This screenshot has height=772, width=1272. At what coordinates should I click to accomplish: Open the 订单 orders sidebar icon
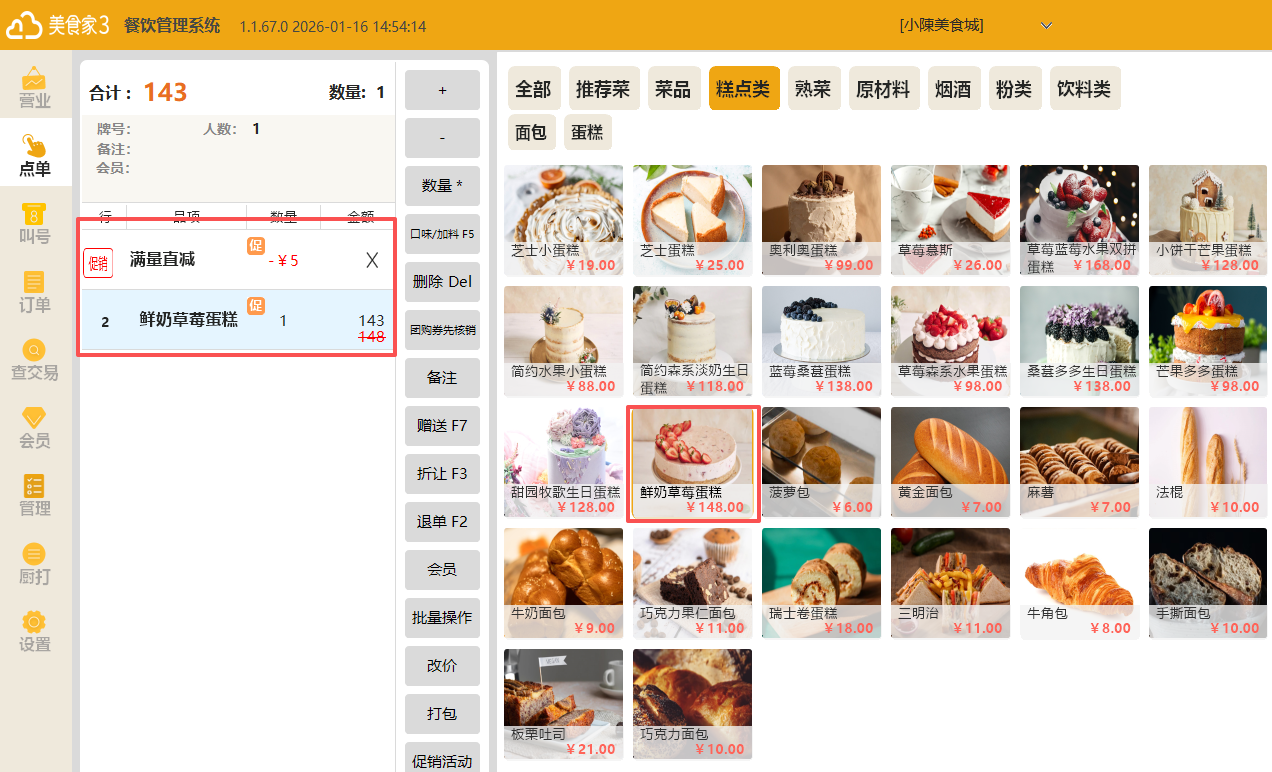click(35, 292)
